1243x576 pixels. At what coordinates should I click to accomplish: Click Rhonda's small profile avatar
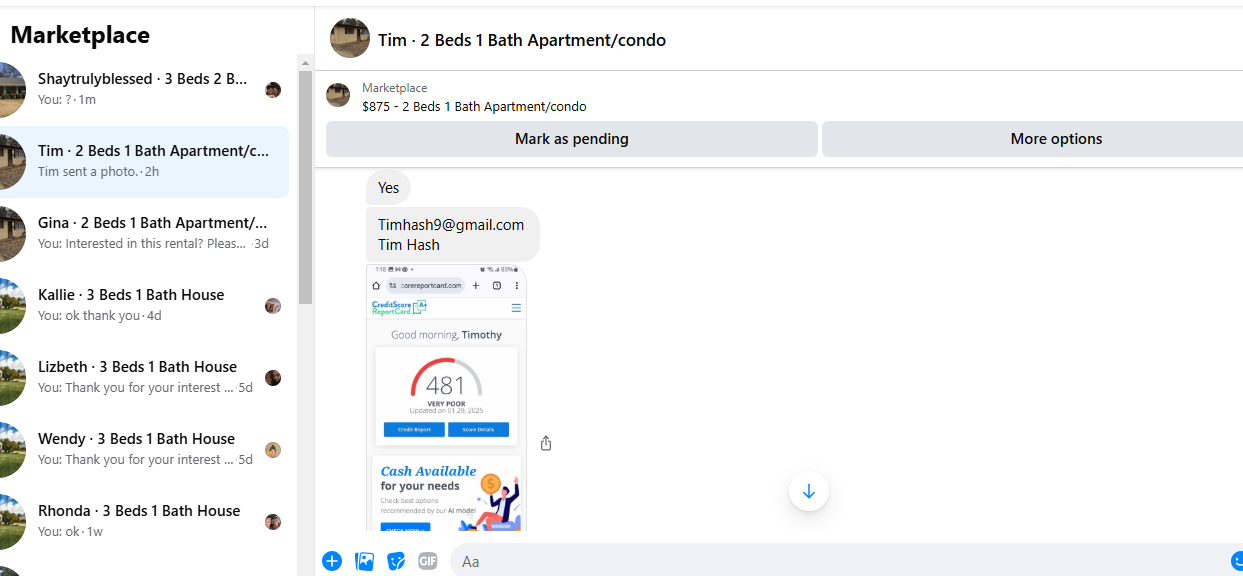[273, 522]
